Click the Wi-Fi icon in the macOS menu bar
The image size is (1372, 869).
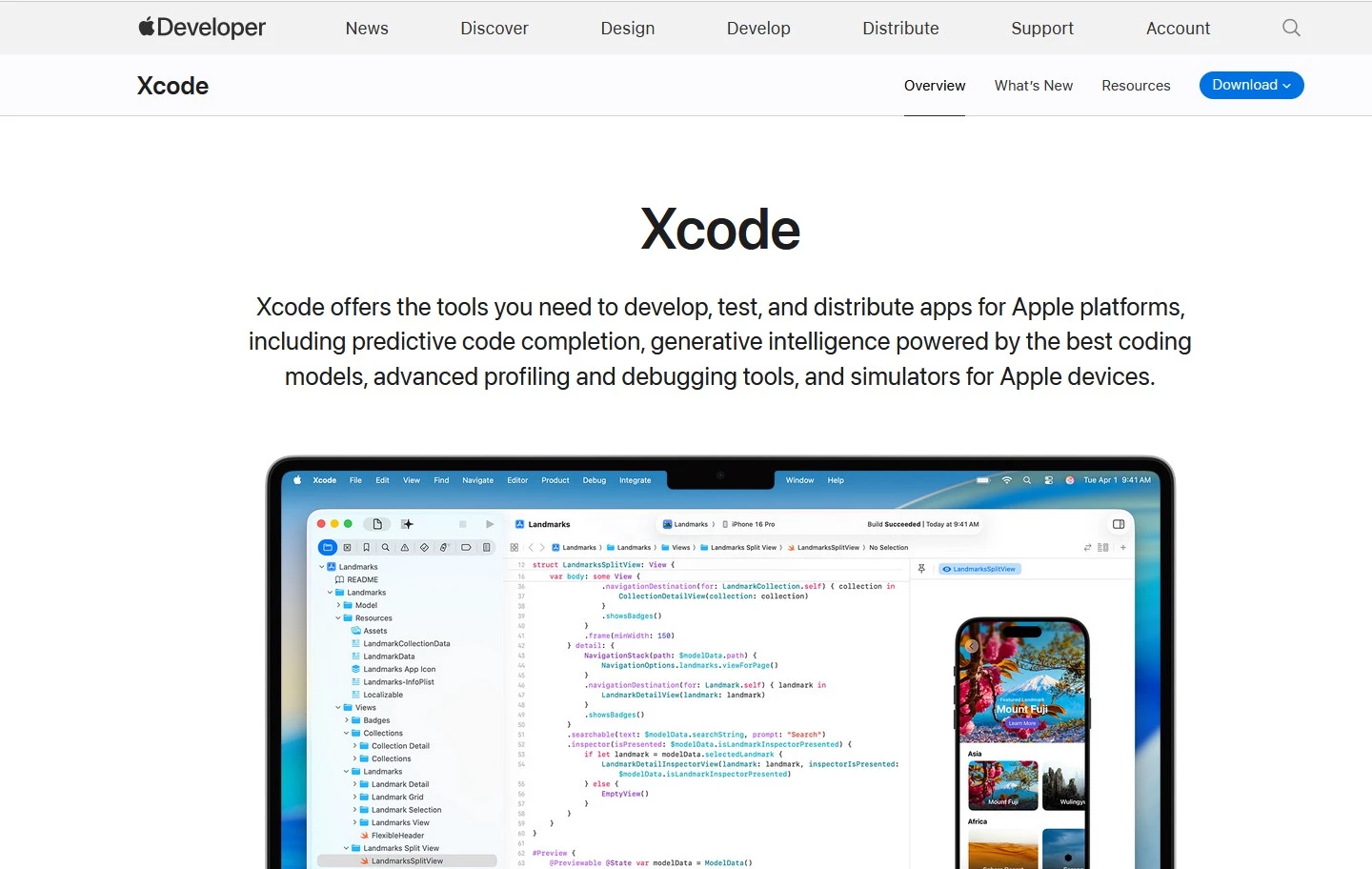[x=1007, y=480]
